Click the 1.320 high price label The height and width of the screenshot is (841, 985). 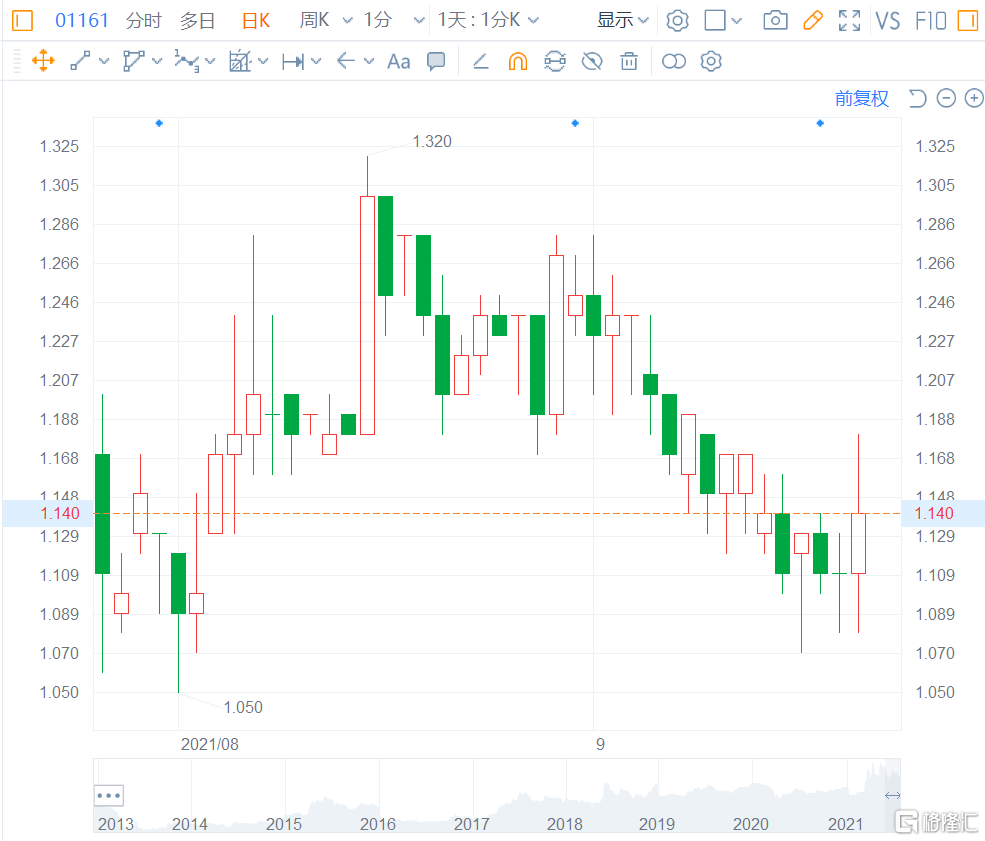click(x=432, y=141)
